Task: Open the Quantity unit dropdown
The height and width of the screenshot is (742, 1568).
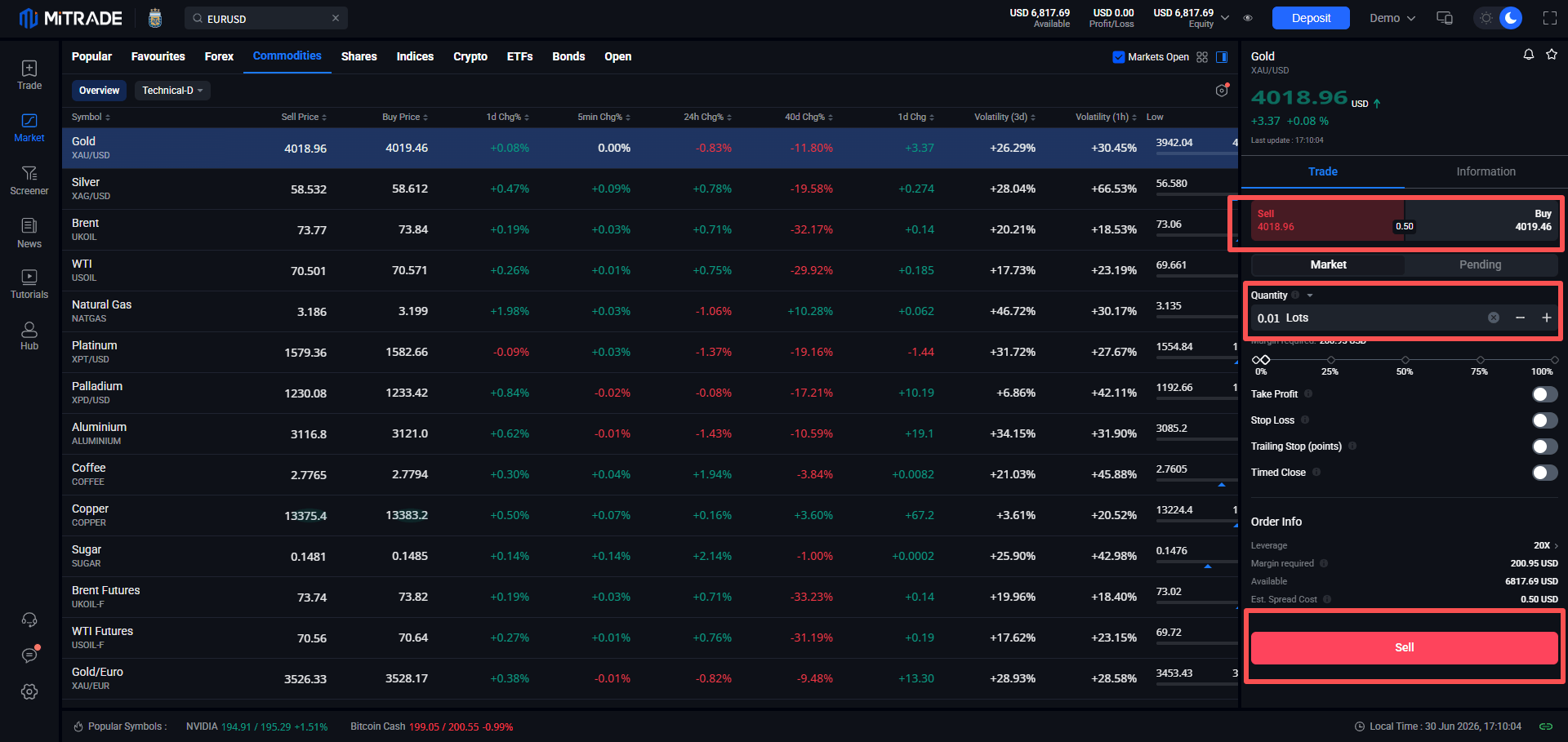Action: coord(1310,295)
